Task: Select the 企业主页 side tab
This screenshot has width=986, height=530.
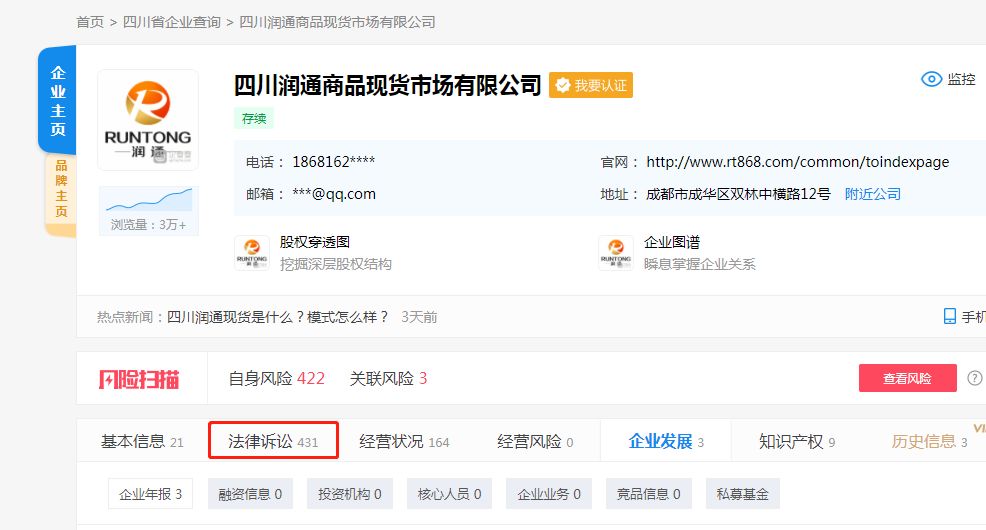Action: tap(57, 100)
